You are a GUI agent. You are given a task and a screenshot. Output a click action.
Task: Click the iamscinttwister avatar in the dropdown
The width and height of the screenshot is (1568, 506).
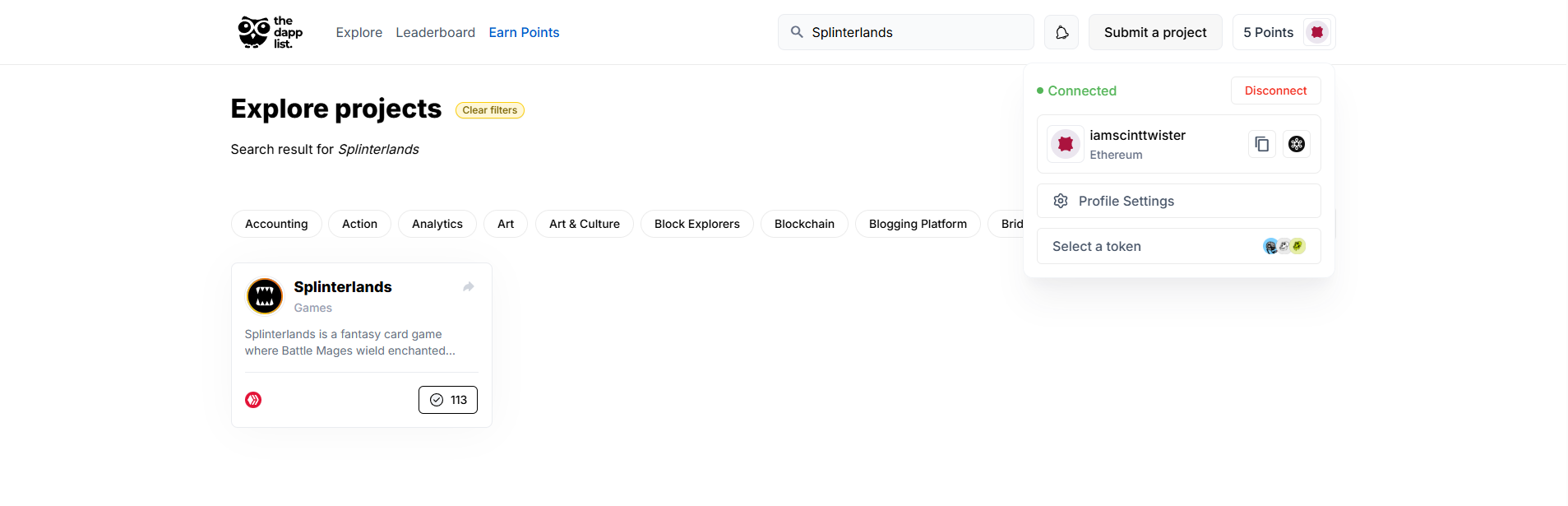pos(1066,144)
